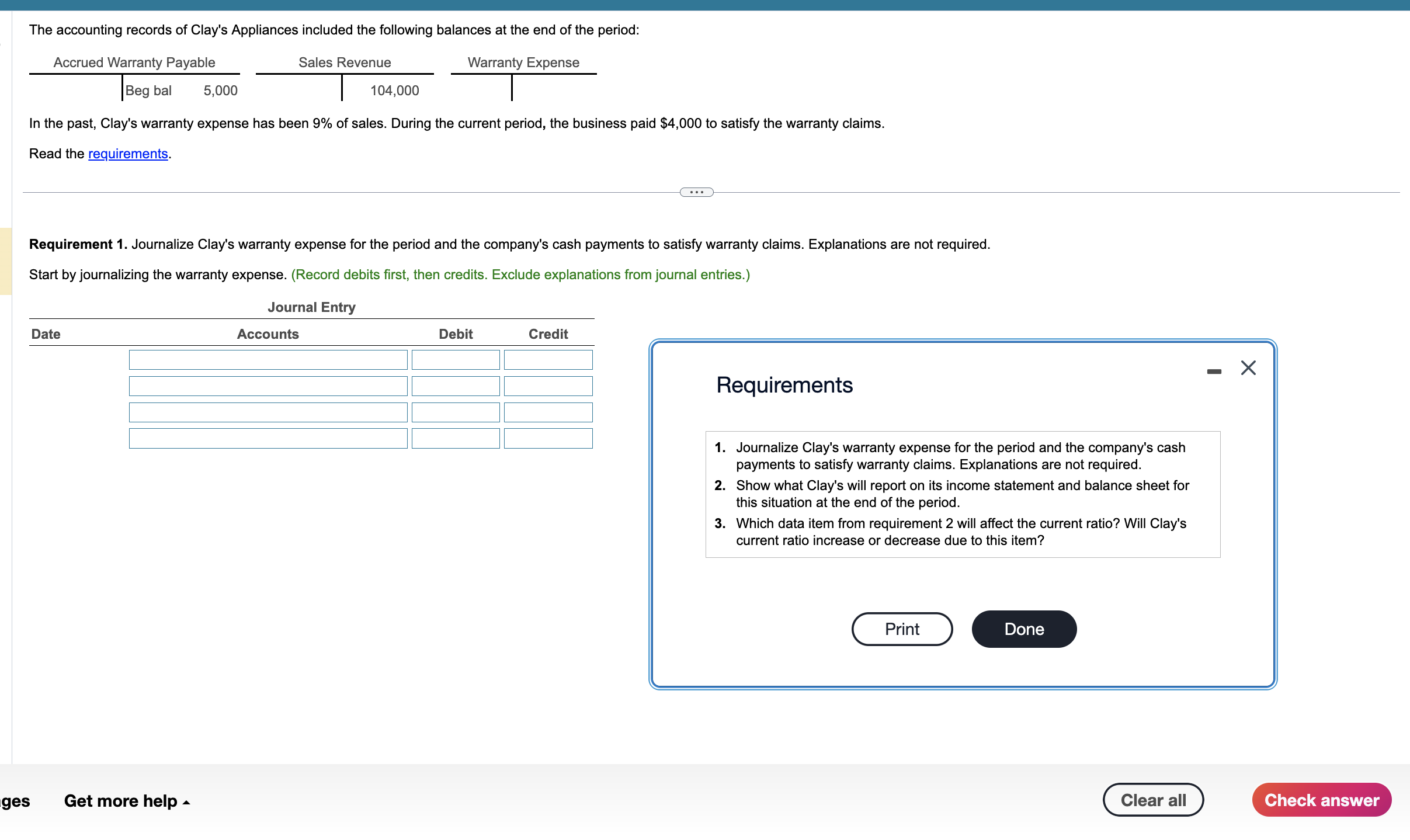Expand the ellipsis divider between sections
The image size is (1410, 840).
pos(696,192)
